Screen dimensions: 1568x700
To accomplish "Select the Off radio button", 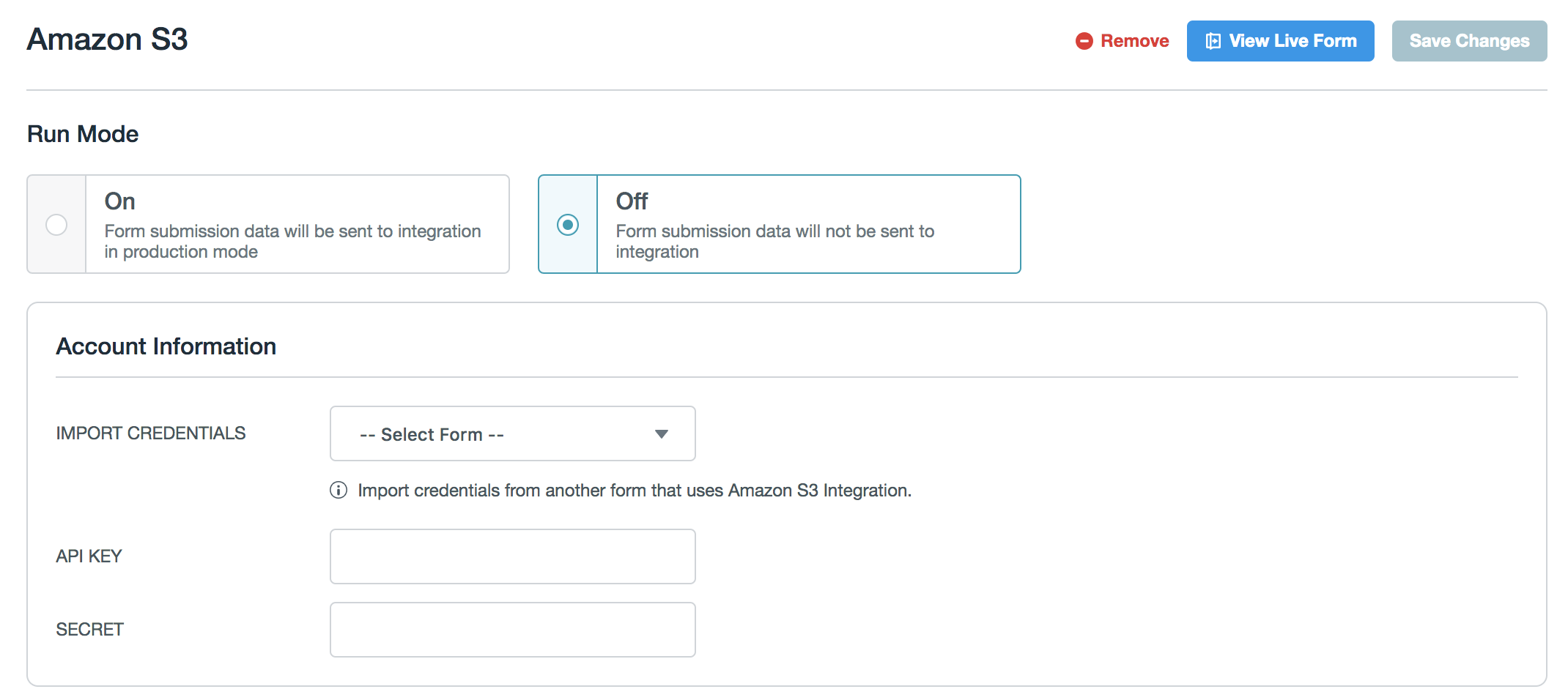I will pos(568,224).
